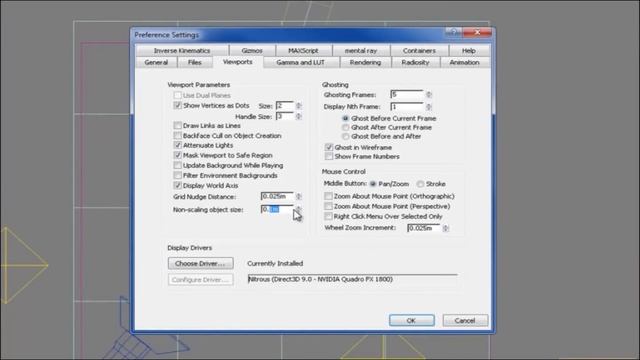The image size is (640, 360).
Task: Click the installed driver Nitrous text field
Action: coord(353,279)
